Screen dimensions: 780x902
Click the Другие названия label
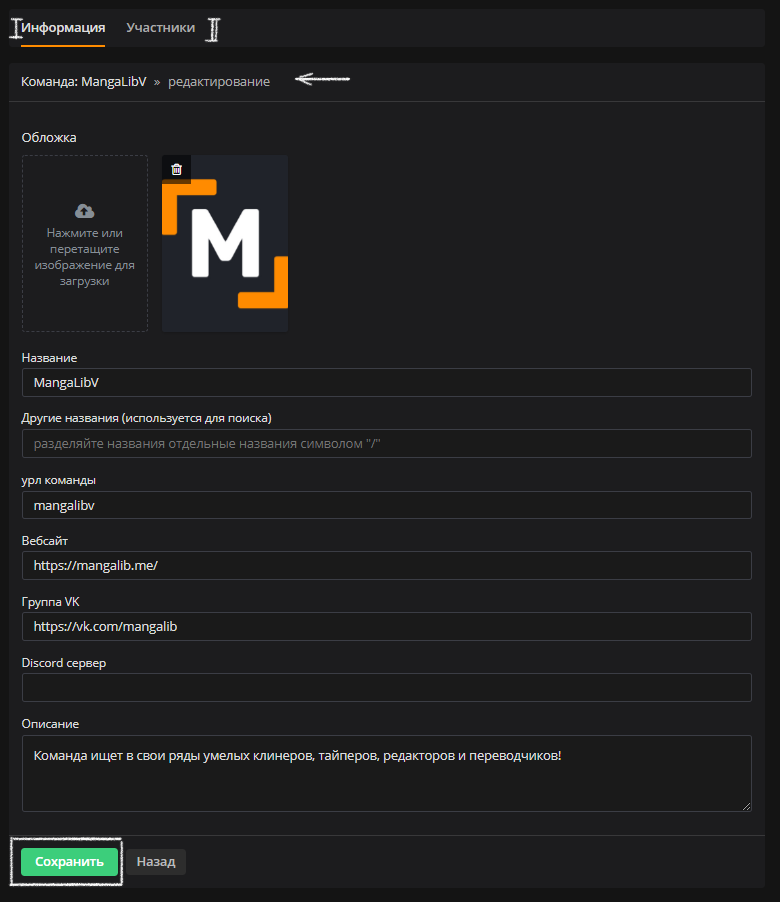click(x=147, y=418)
